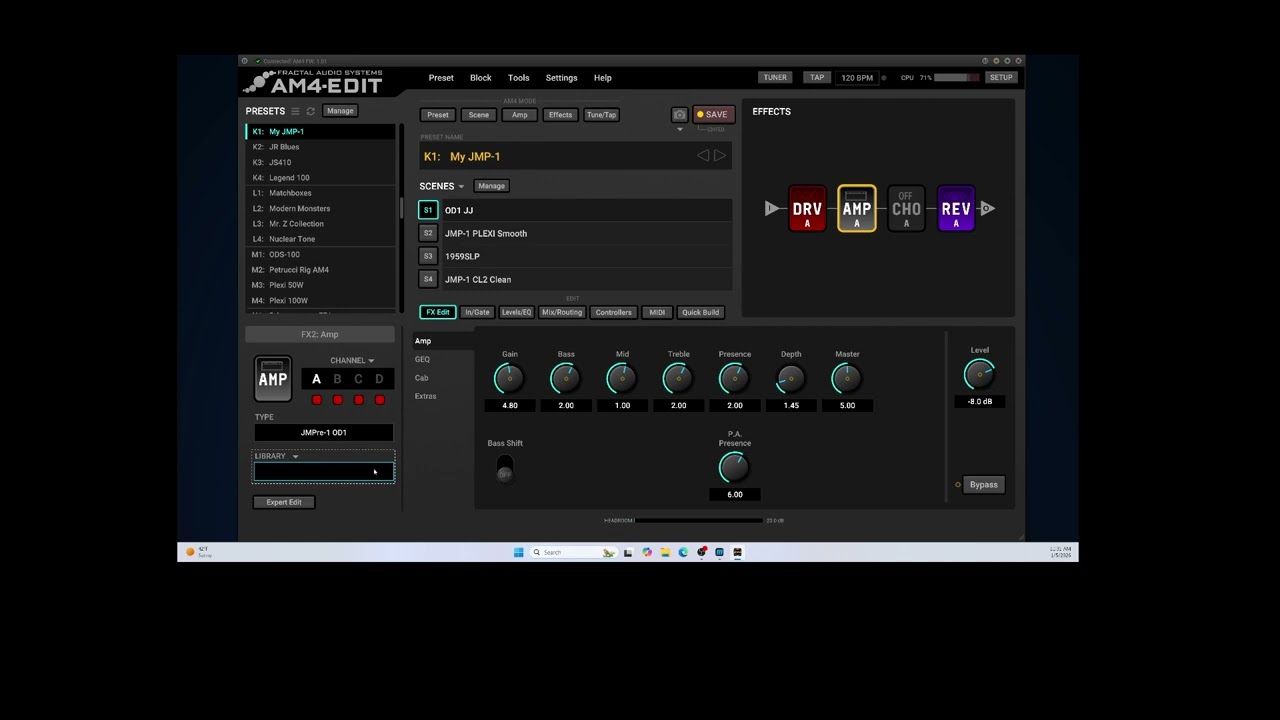Image resolution: width=1280 pixels, height=720 pixels.
Task: Click the Master knob
Action: 847,378
